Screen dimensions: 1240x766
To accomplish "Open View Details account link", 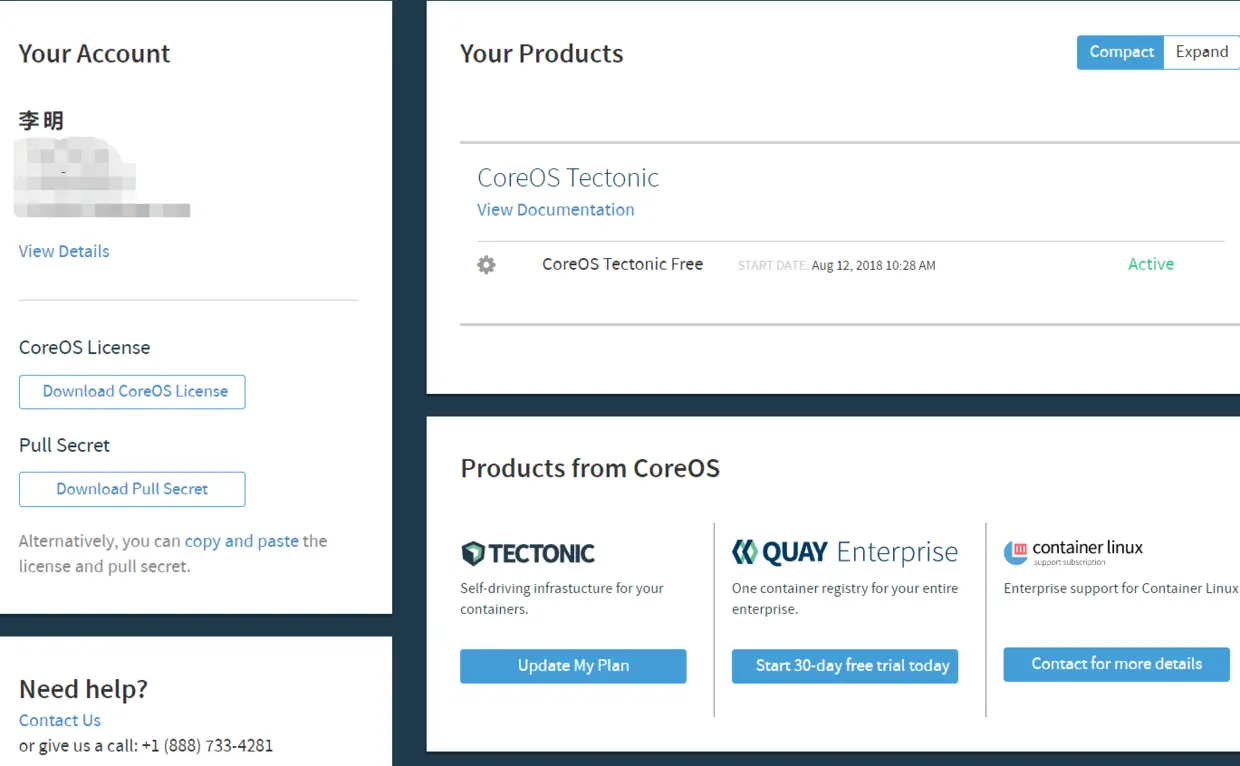I will tap(64, 251).
